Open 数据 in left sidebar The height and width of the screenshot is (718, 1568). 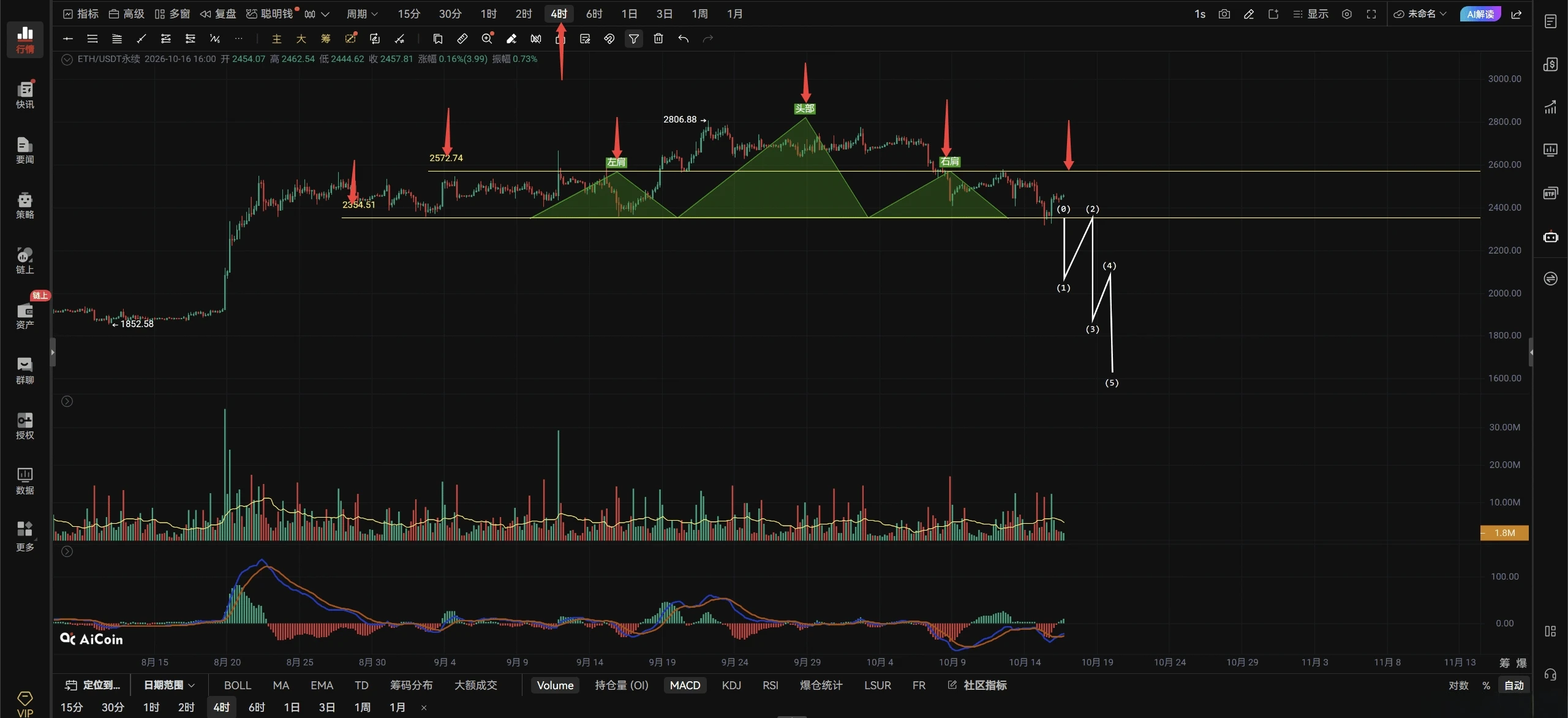(x=25, y=480)
